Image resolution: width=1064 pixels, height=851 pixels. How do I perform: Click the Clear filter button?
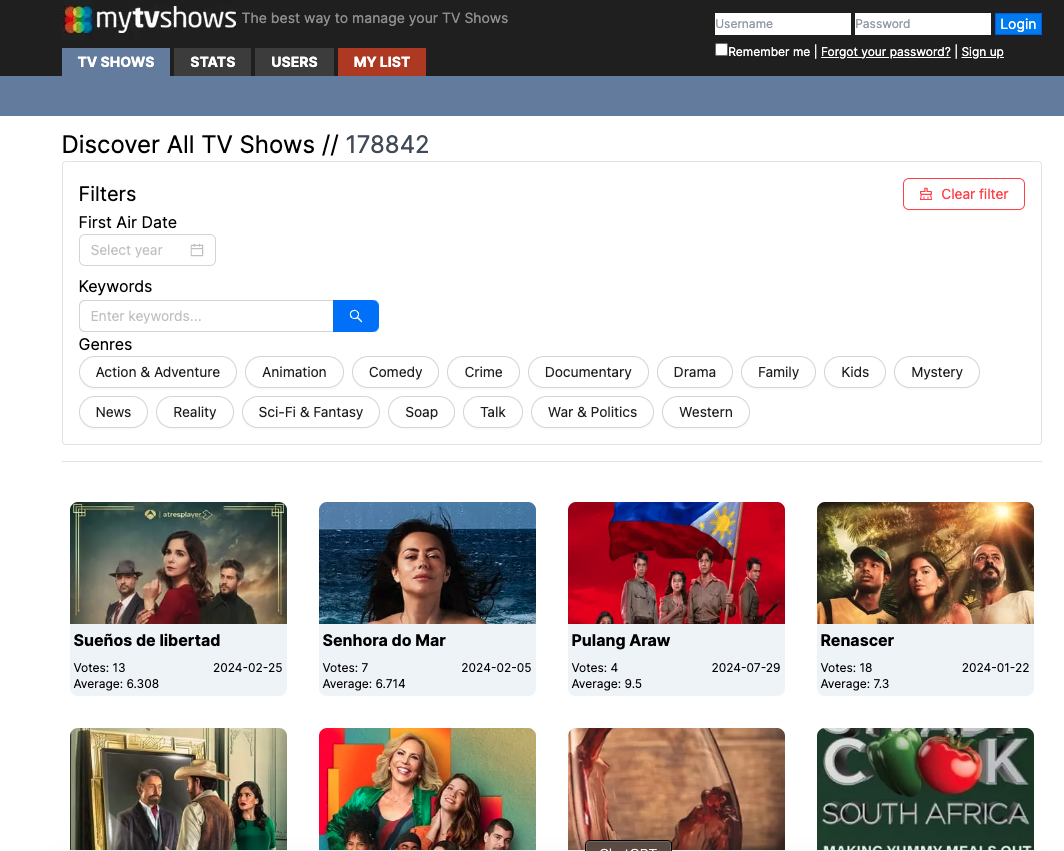pos(963,194)
